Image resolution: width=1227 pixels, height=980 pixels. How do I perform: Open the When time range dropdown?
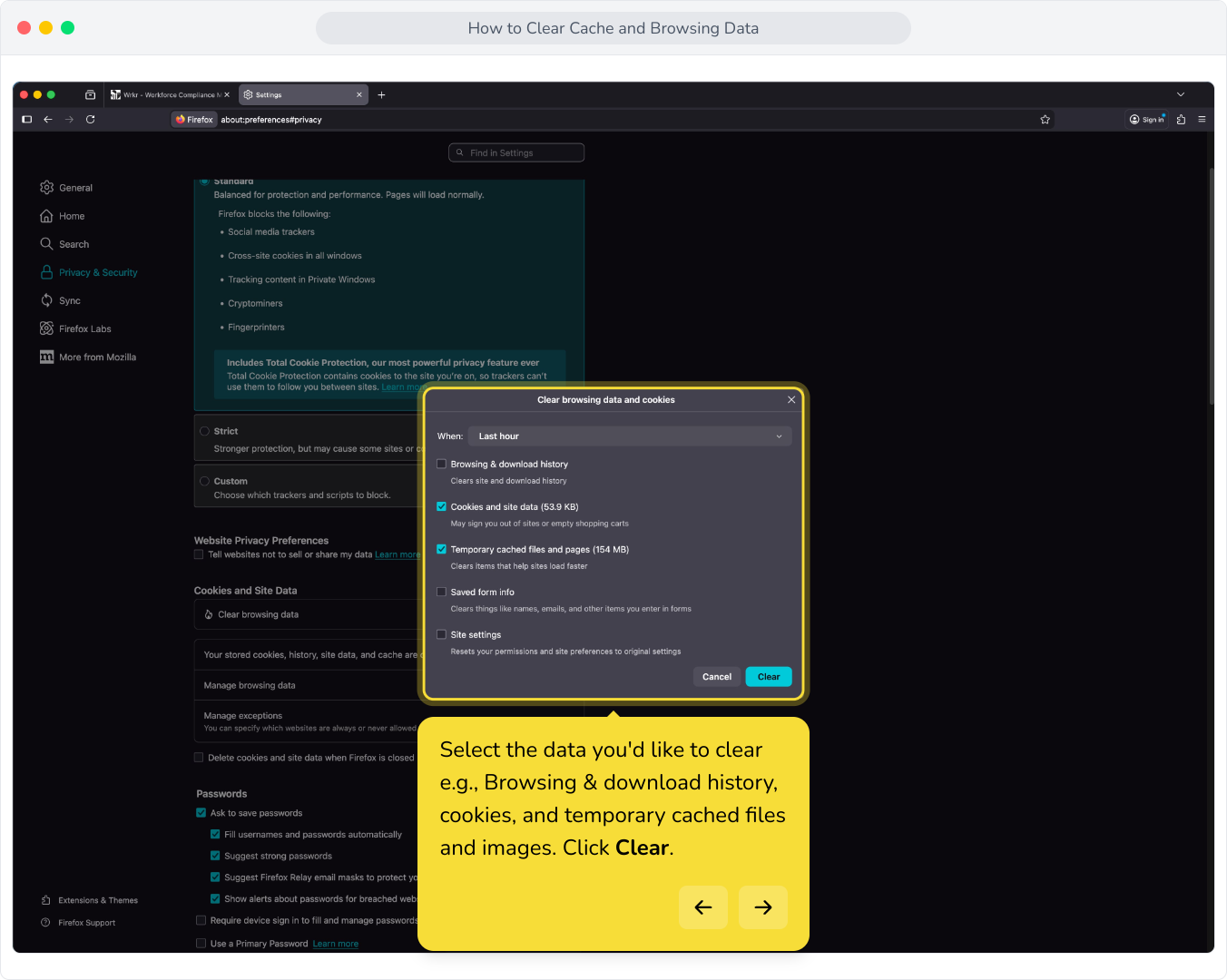pyautogui.click(x=630, y=436)
